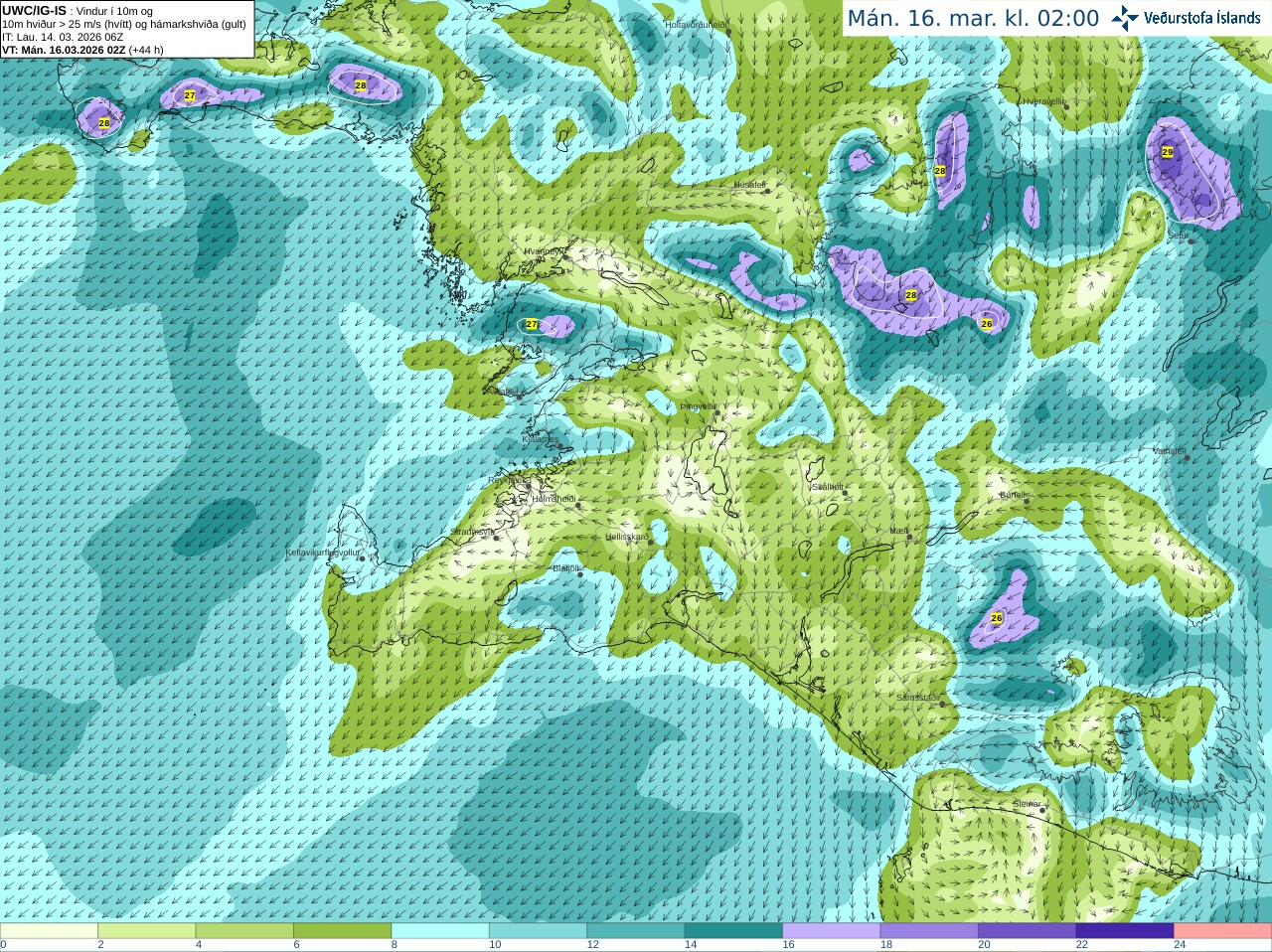The image size is (1272, 952).
Task: Click the 'Setur' station label
Action: (1178, 236)
